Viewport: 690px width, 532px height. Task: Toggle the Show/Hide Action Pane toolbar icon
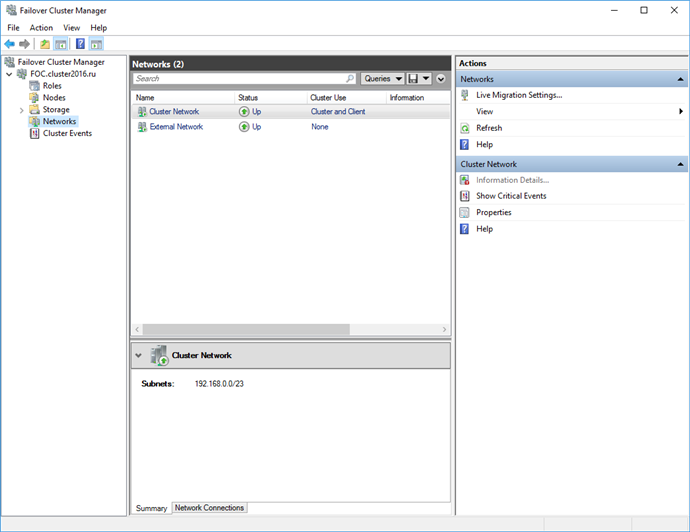96,44
